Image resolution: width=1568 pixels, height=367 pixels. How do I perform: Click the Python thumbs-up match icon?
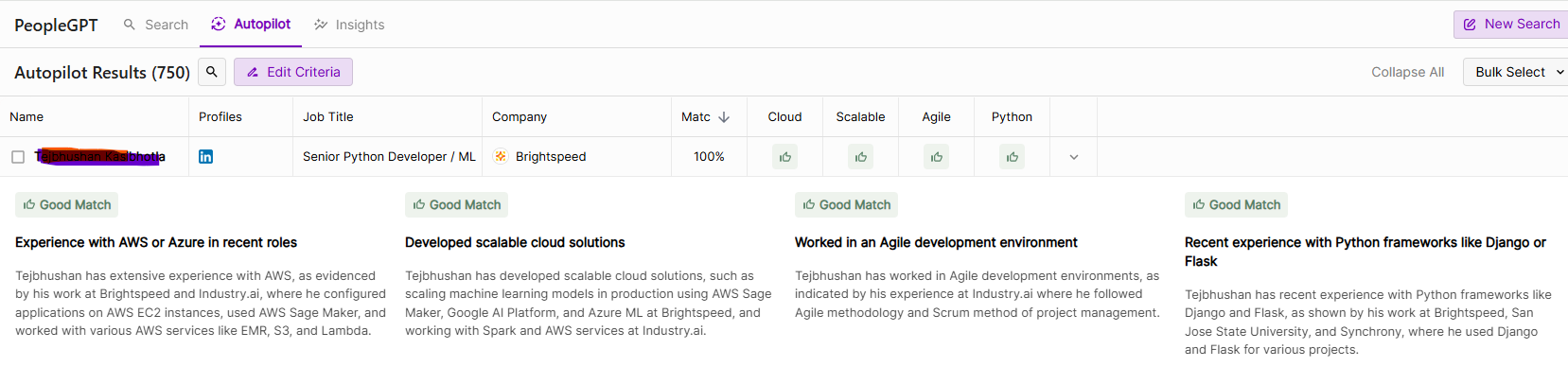(x=1012, y=157)
